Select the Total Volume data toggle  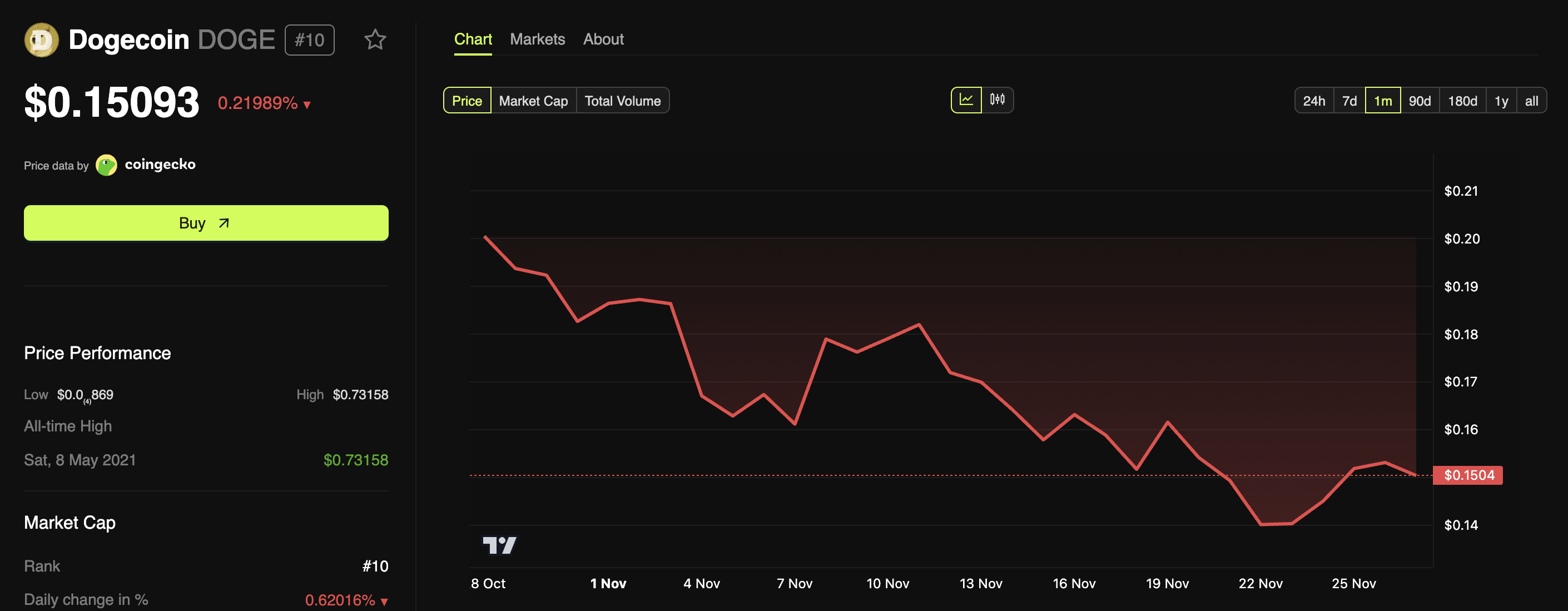pos(622,101)
